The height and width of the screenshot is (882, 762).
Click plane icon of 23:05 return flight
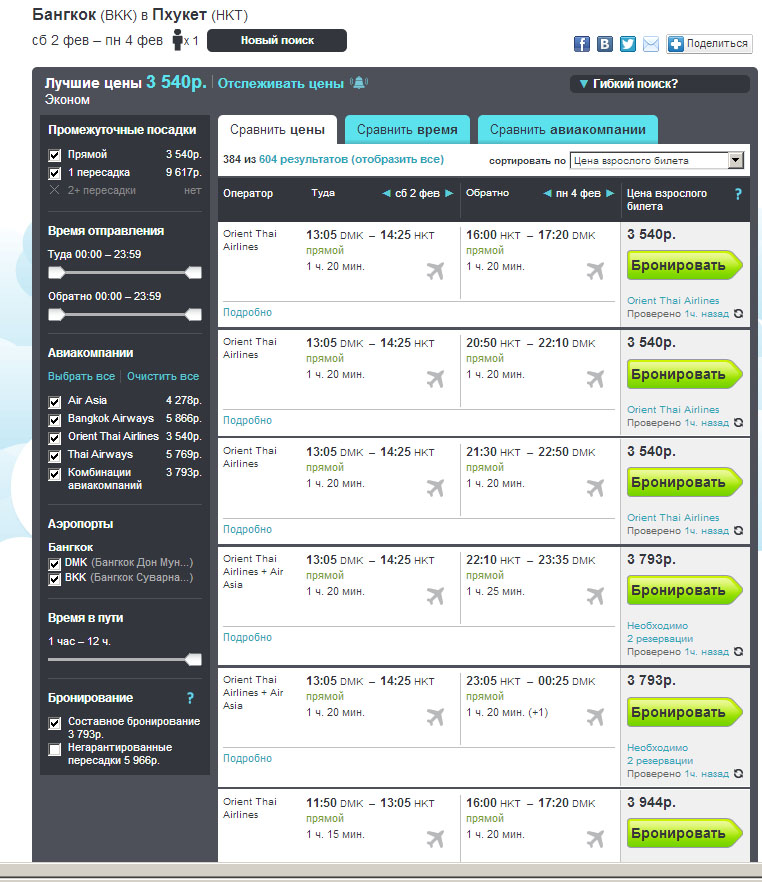pos(595,717)
